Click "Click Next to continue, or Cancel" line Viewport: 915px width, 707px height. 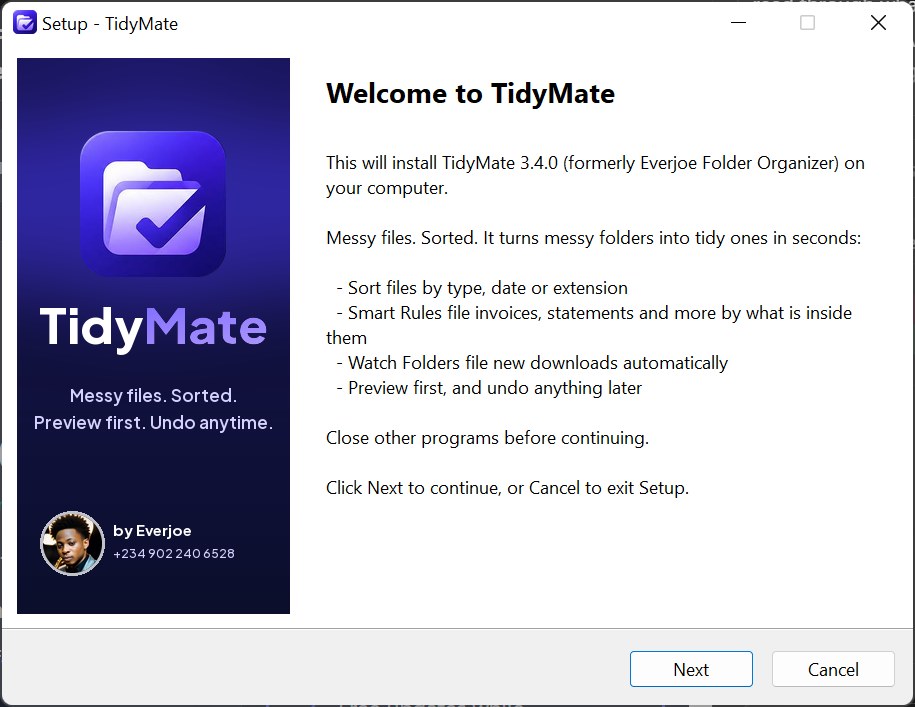click(x=507, y=488)
